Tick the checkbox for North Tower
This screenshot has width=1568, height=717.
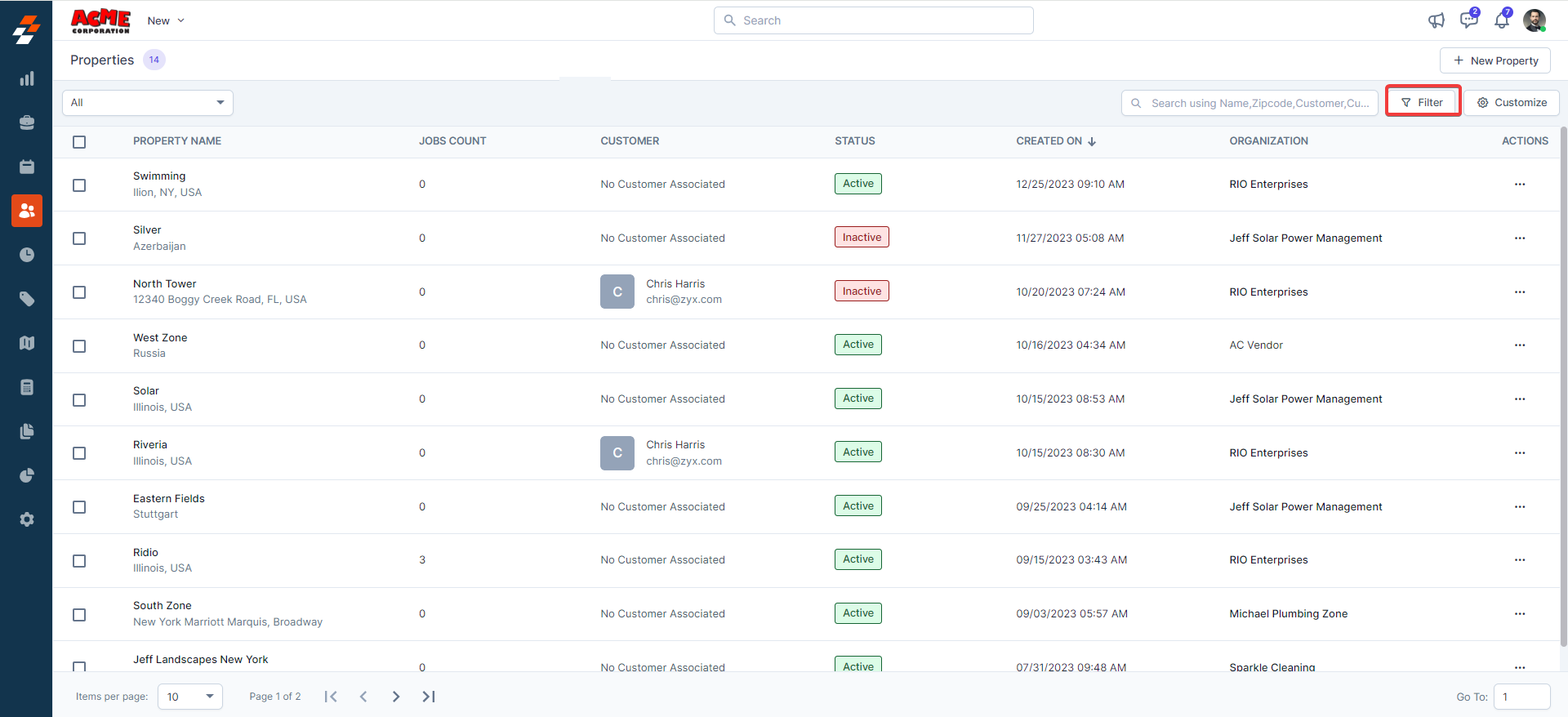pyautogui.click(x=79, y=292)
